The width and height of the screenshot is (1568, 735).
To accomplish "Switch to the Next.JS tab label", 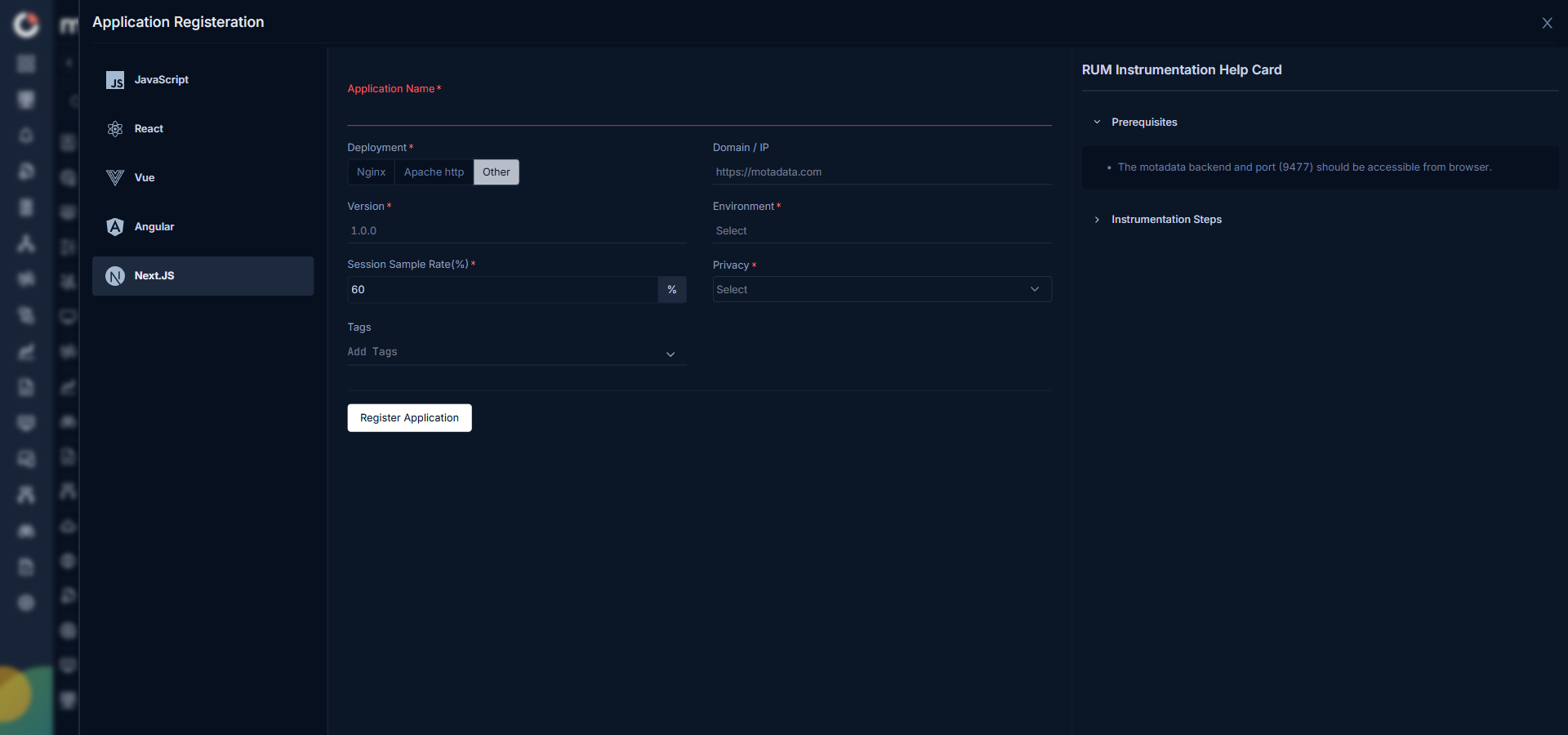I will point(154,276).
